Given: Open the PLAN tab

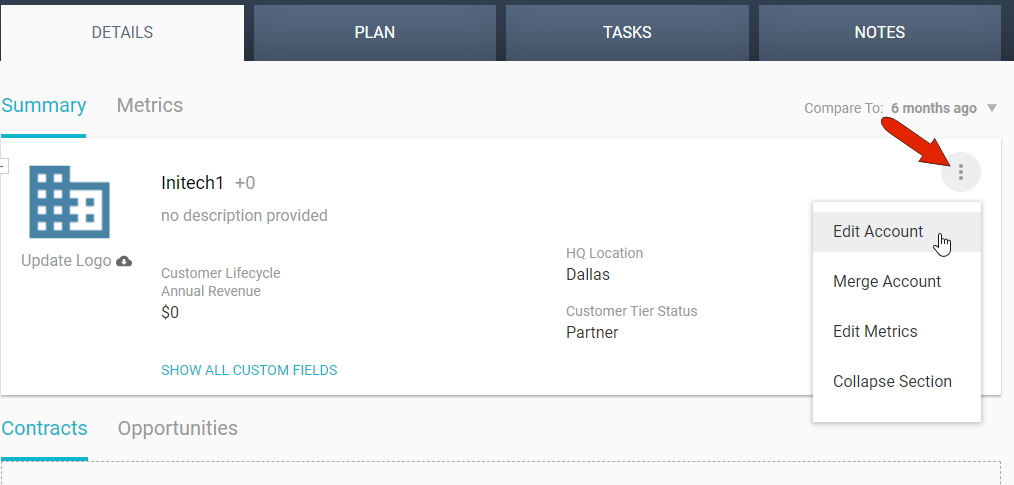Looking at the screenshot, I should [x=375, y=32].
